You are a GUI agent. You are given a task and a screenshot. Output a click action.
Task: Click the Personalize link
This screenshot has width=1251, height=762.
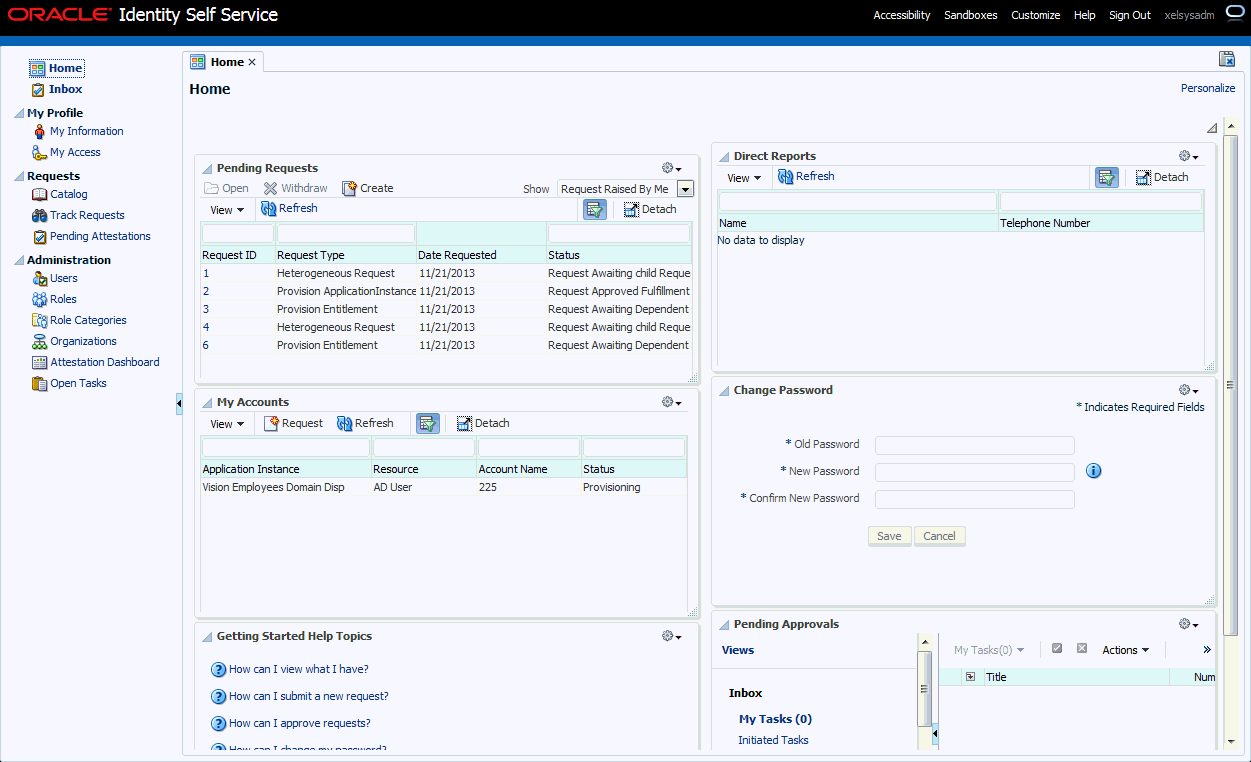[1208, 88]
